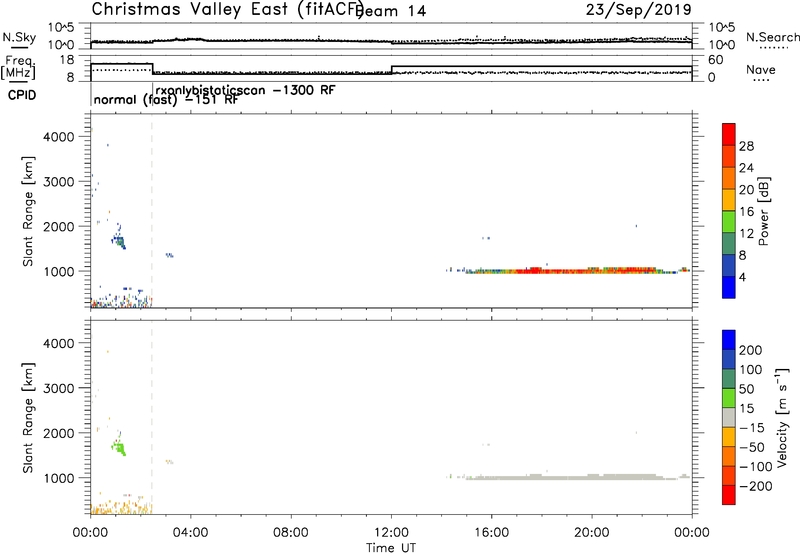This screenshot has height=554, width=800.
Task: Click the dashed CPID change line in power panel
Action: click(152, 211)
